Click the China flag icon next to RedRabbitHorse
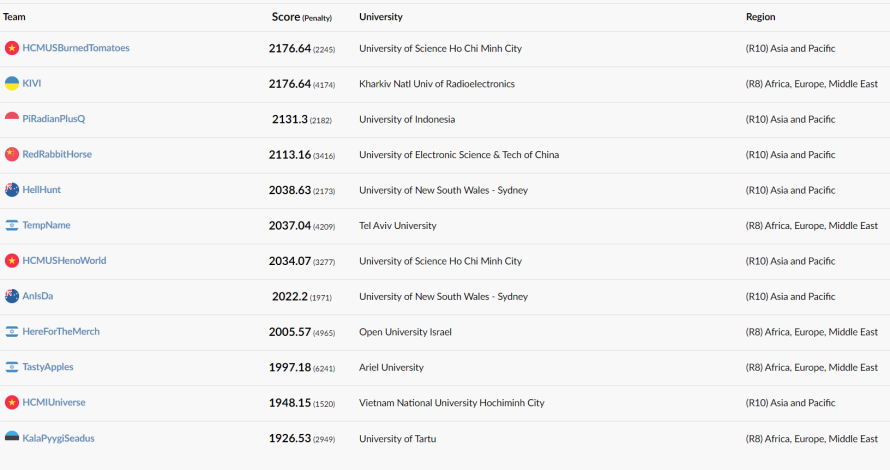Viewport: 890px width, 470px height. [x=12, y=154]
